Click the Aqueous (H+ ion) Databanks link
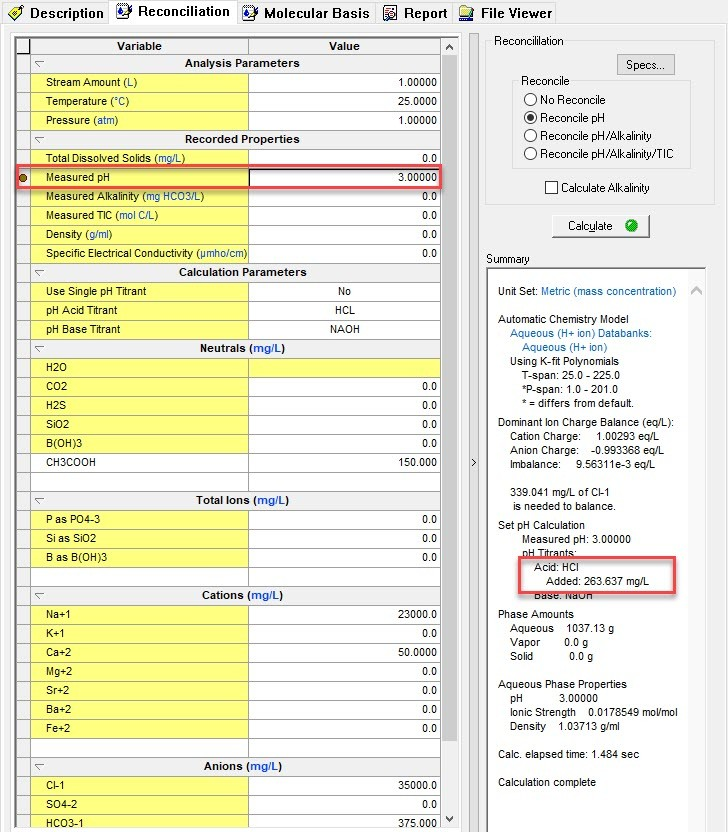Screen dimensions: 728x832 pyautogui.click(x=580, y=333)
